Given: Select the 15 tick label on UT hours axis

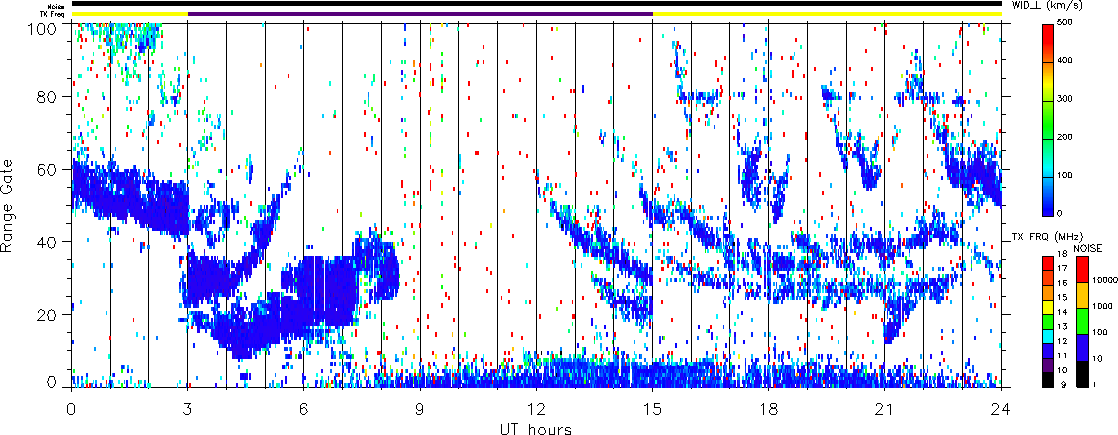Looking at the screenshot, I should 652,408.
